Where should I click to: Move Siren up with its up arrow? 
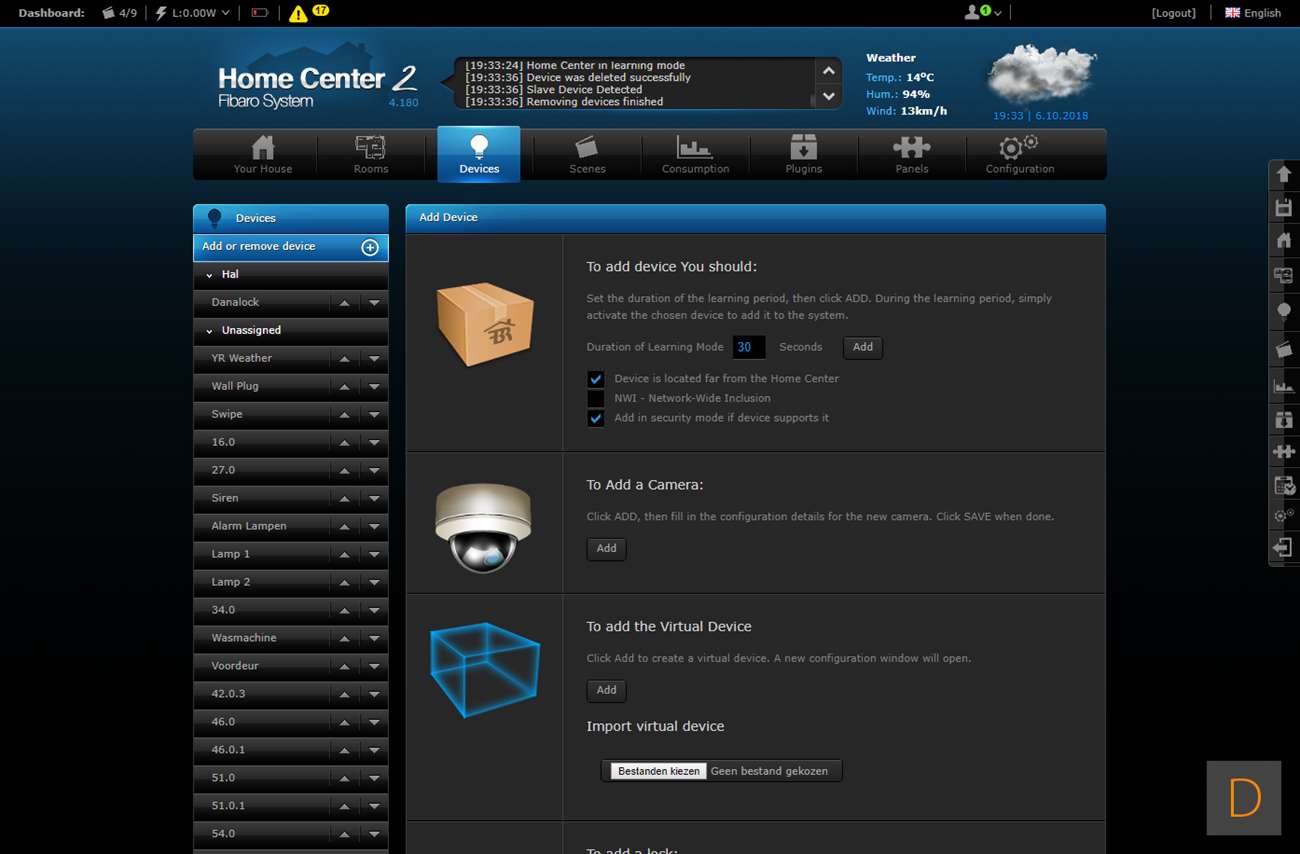pyautogui.click(x=344, y=498)
